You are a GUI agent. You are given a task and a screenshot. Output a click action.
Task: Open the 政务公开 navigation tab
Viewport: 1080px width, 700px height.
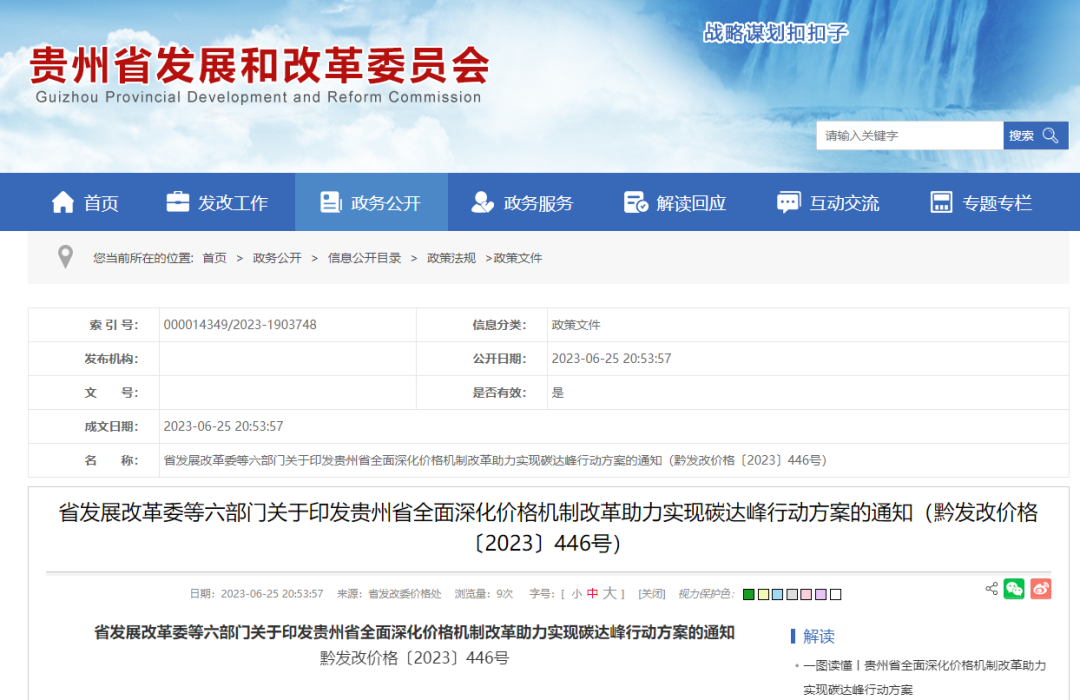pyautogui.click(x=372, y=203)
